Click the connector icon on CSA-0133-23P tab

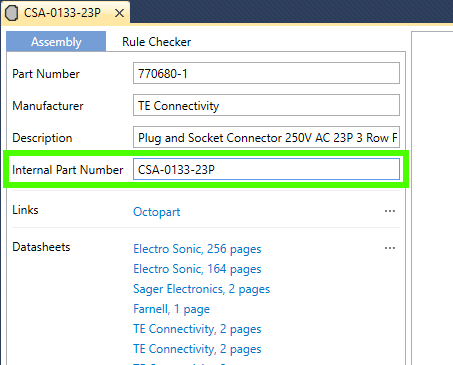pos(11,13)
